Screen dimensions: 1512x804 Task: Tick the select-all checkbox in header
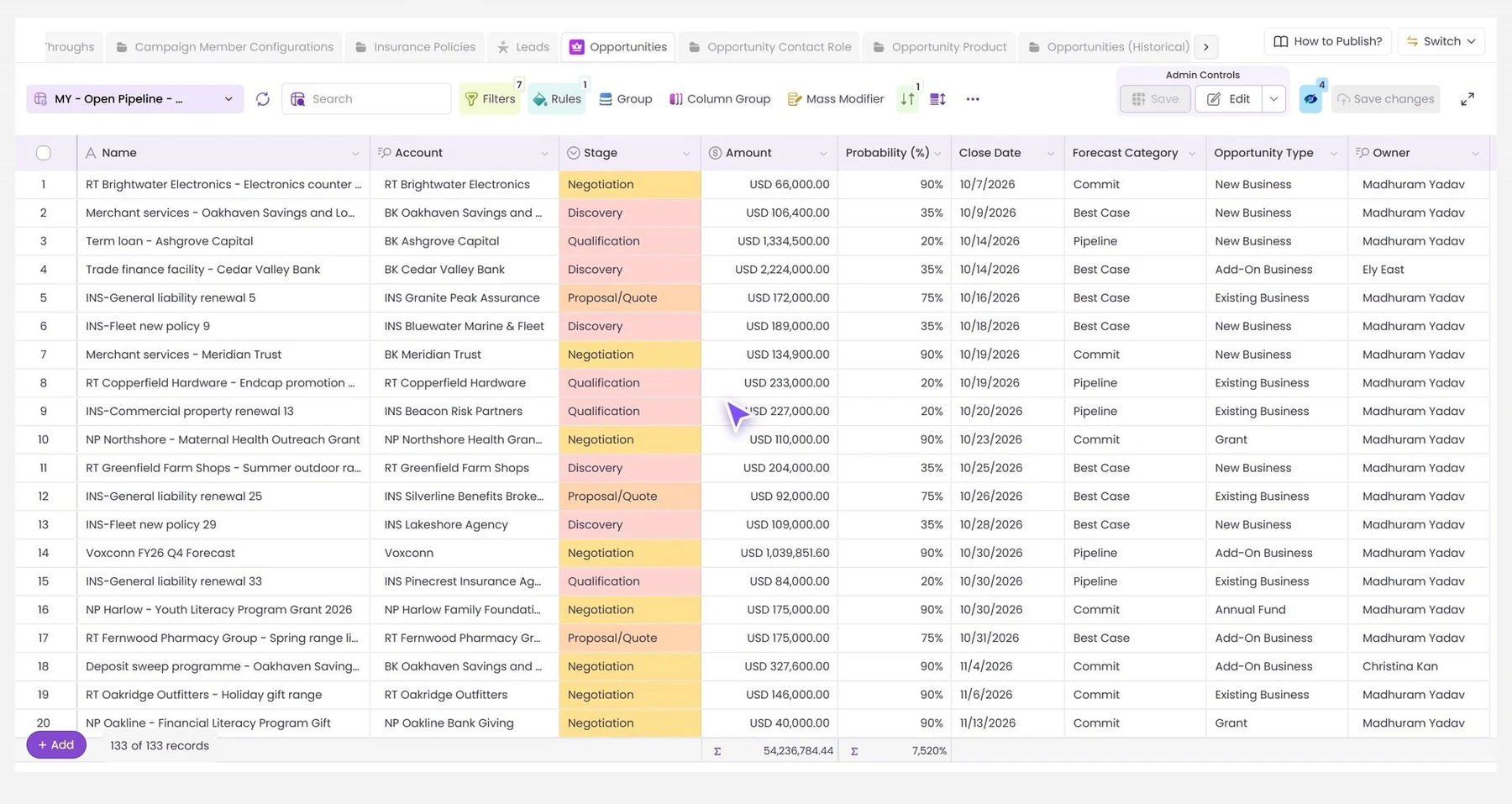tap(44, 153)
